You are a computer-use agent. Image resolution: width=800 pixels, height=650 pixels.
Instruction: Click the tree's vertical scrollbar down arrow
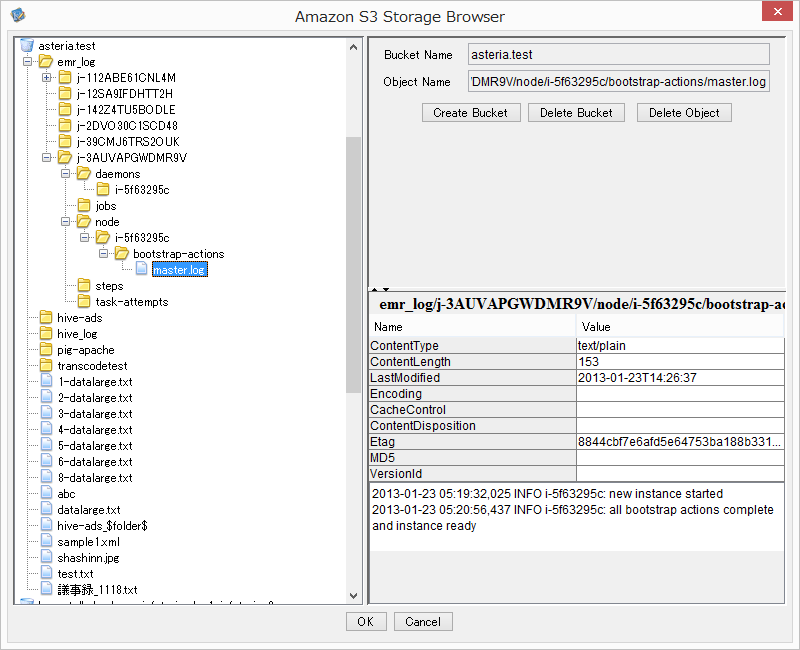point(353,595)
